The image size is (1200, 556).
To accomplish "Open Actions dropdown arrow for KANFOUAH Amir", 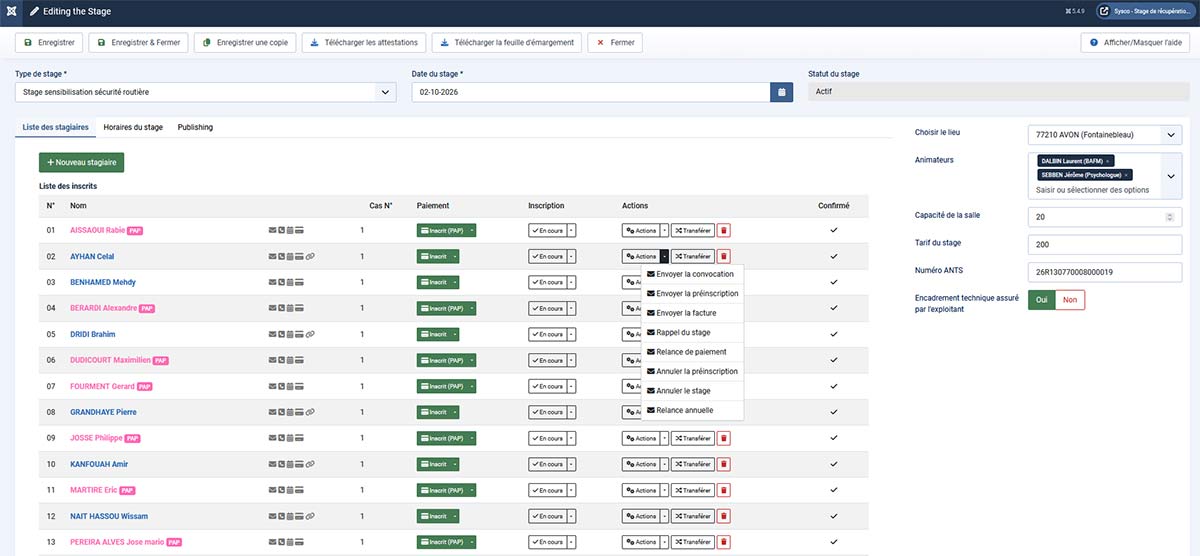I will (664, 464).
